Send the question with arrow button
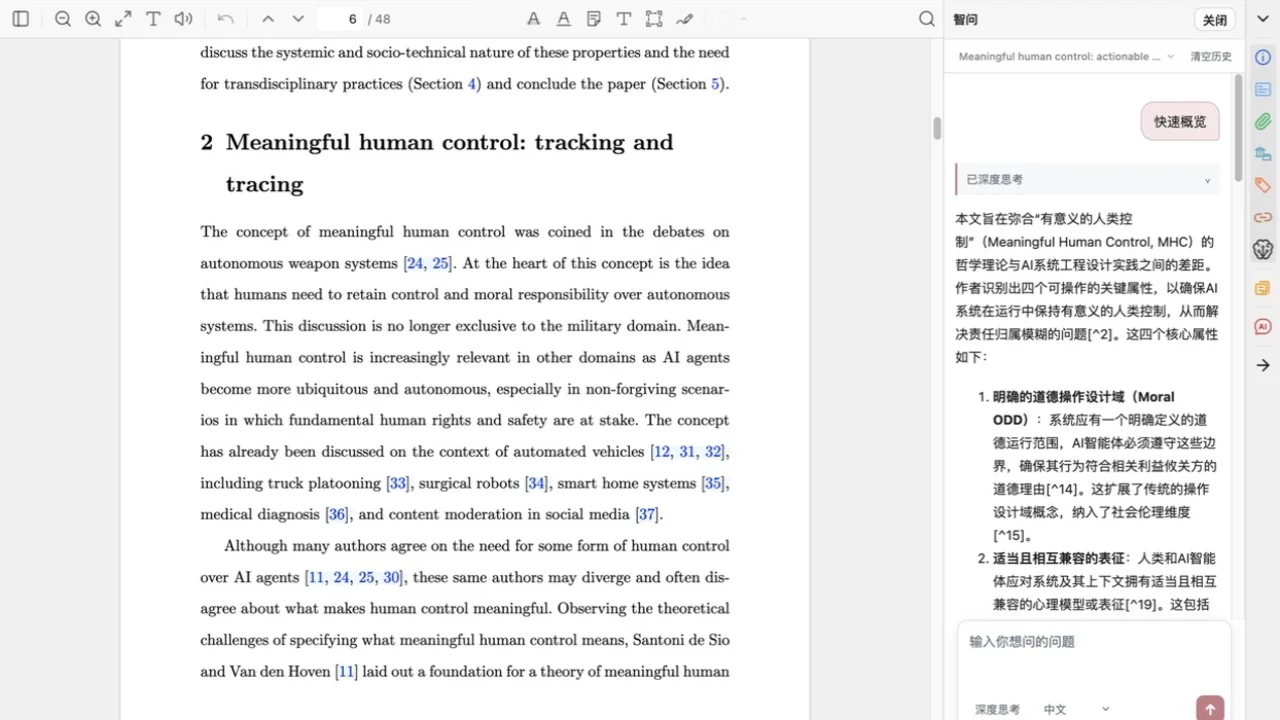The height and width of the screenshot is (720, 1280). coord(1210,708)
